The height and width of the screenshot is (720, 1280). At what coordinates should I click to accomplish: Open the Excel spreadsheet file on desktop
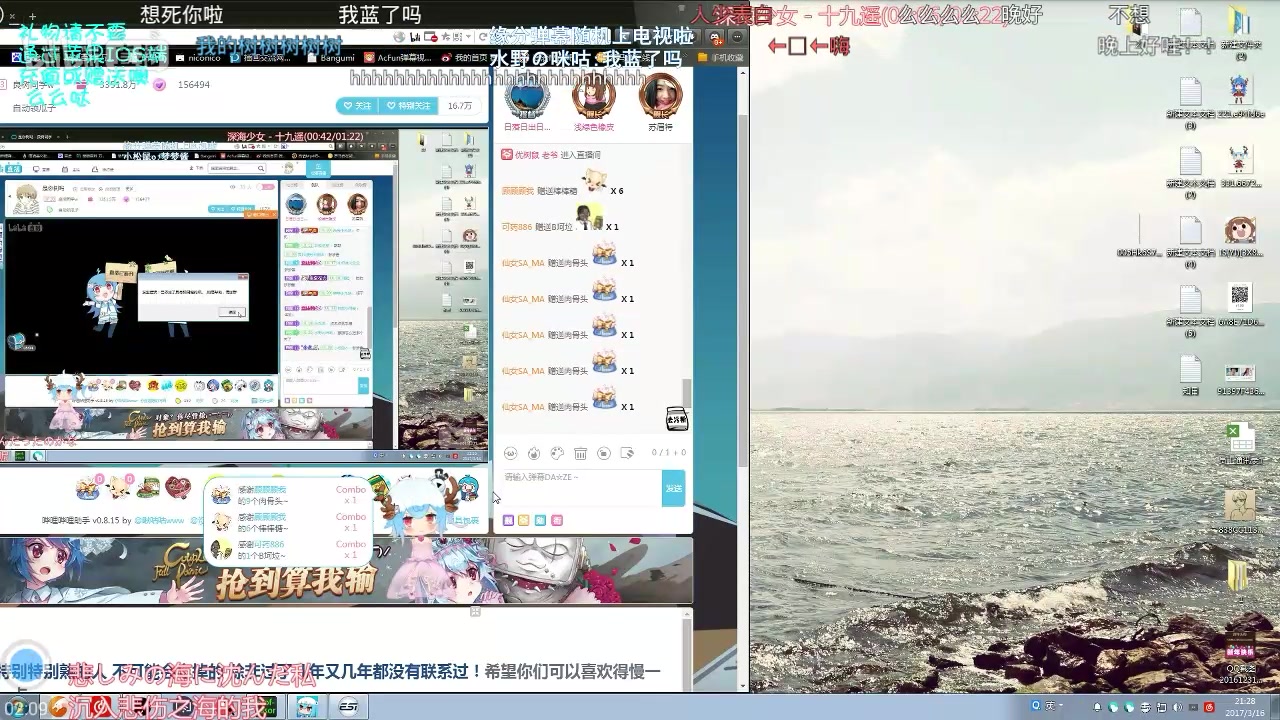(1240, 439)
